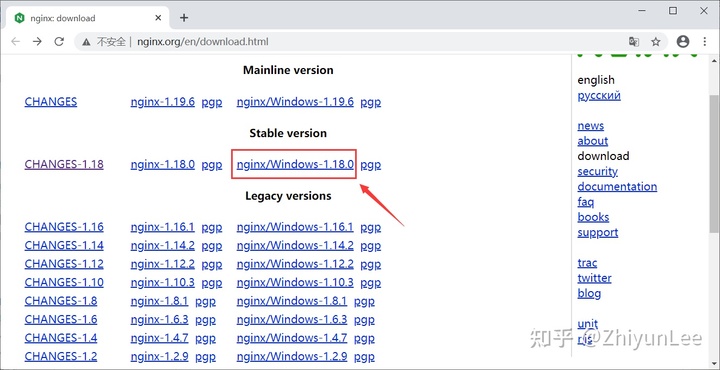Maximize the Chrome window
The image size is (720, 370).
click(x=673, y=11)
